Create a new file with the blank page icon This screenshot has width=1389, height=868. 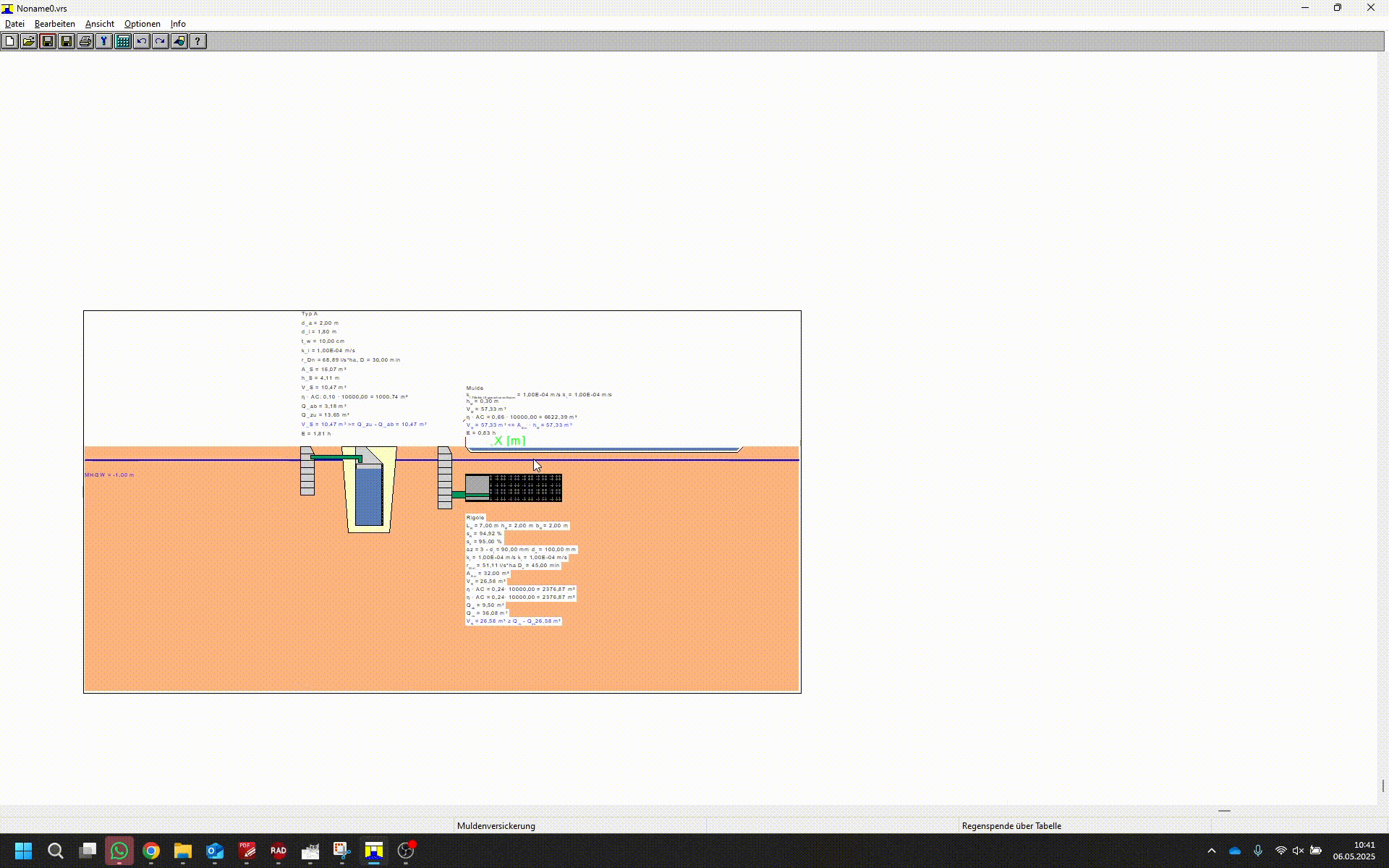(9, 41)
